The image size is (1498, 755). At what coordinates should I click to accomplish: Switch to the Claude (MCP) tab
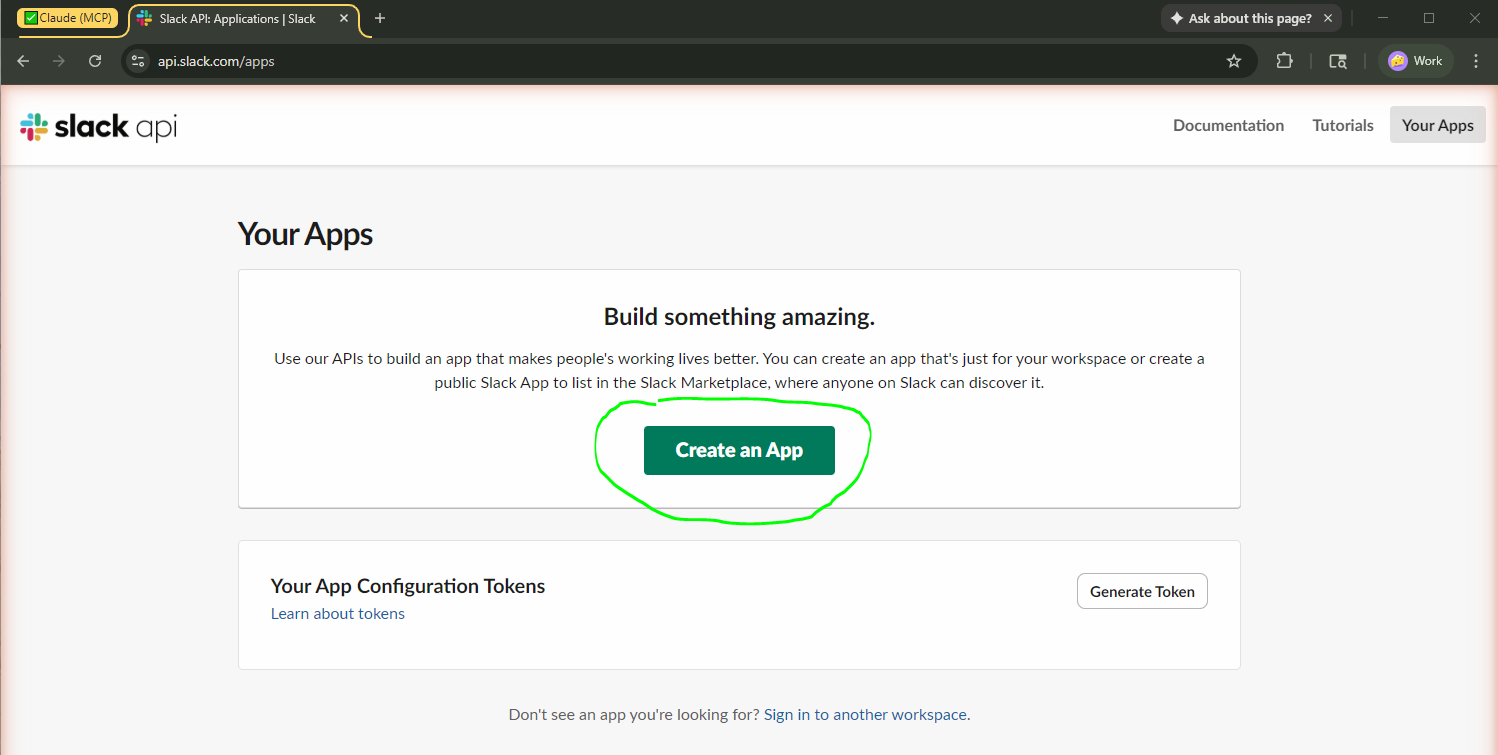tap(68, 17)
